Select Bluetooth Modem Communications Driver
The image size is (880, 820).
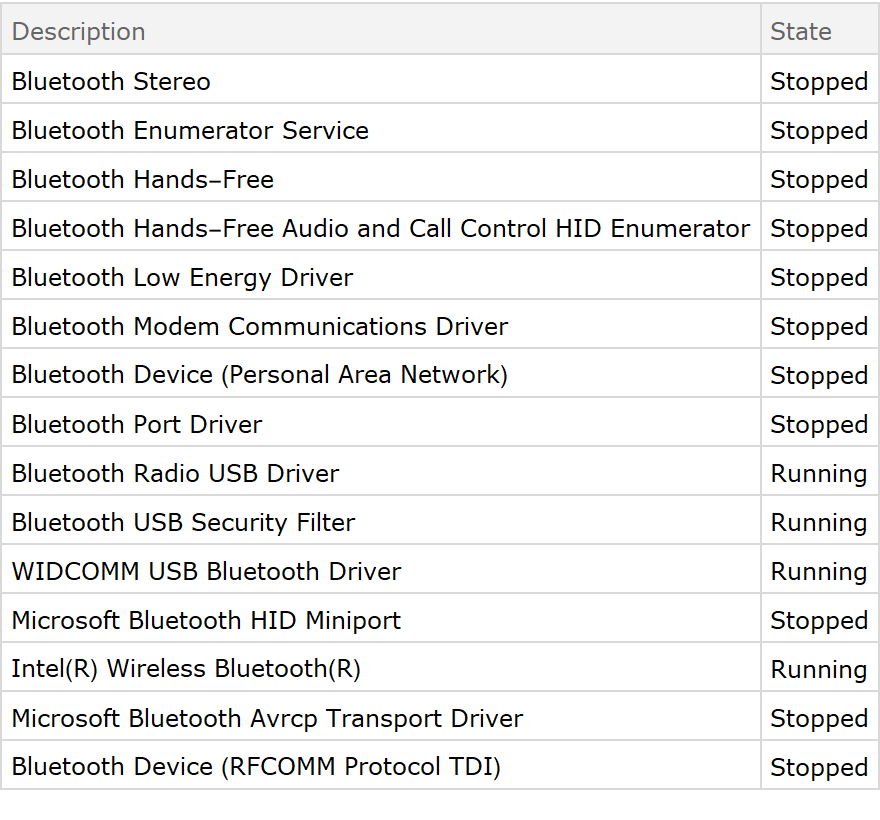[x=260, y=326]
